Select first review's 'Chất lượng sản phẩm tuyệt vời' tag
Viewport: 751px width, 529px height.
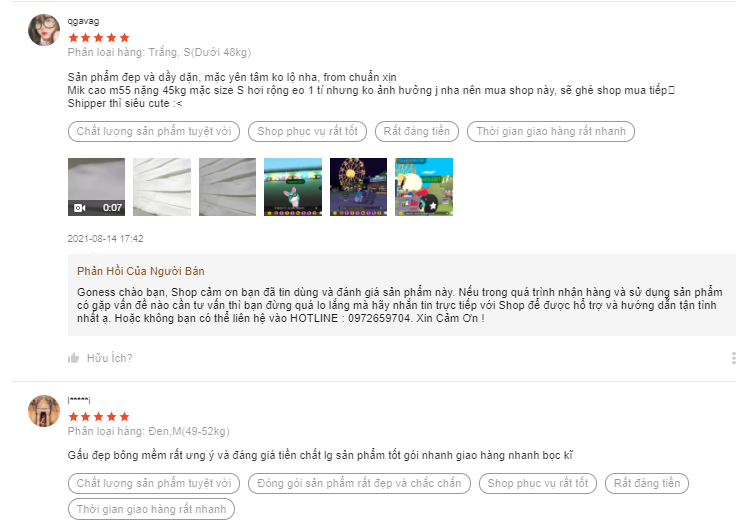(x=154, y=131)
